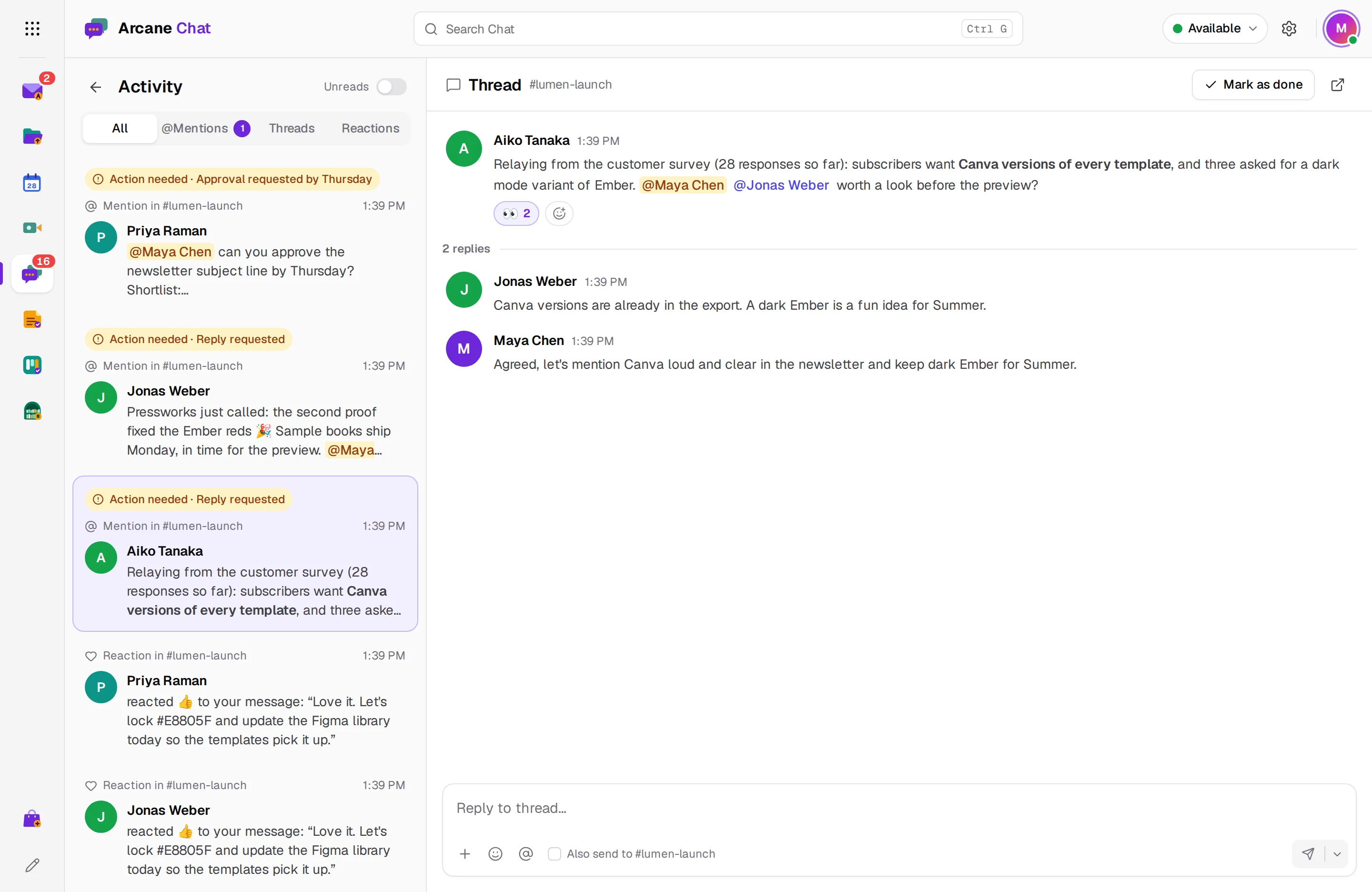
Task: Toggle the eyes reaction with count 2
Action: 516,213
